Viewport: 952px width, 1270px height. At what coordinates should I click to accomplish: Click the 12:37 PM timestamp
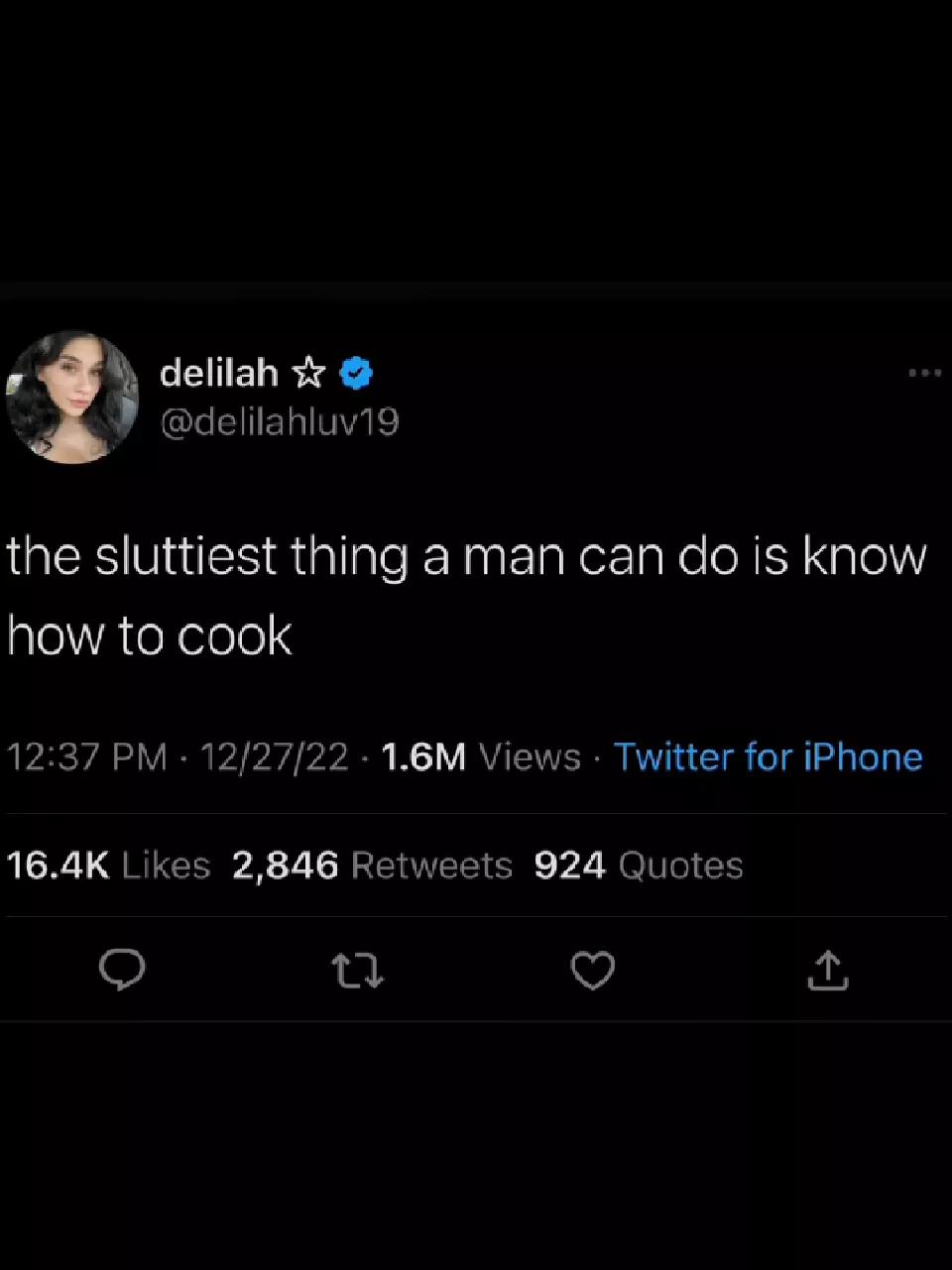coord(87,756)
